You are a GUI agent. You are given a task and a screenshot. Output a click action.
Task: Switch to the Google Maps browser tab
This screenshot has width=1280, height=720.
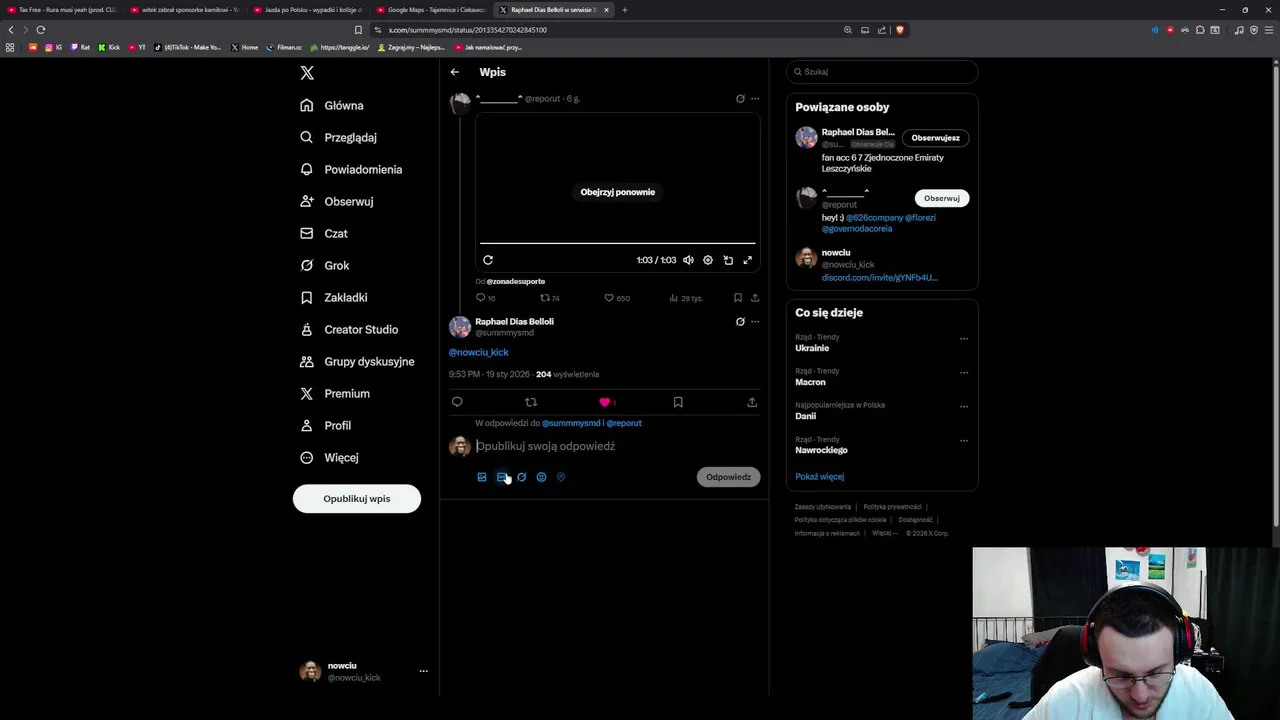click(430, 10)
